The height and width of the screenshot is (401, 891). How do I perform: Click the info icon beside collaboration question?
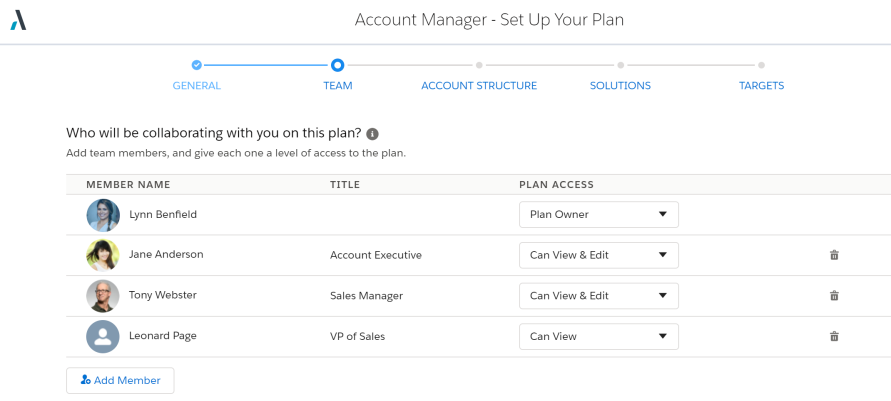[x=372, y=134]
